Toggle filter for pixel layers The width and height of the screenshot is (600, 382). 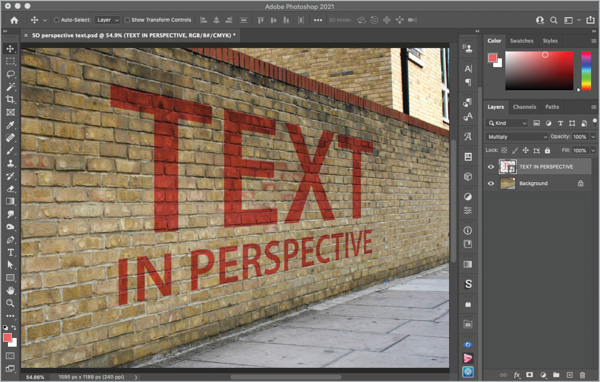(536, 123)
